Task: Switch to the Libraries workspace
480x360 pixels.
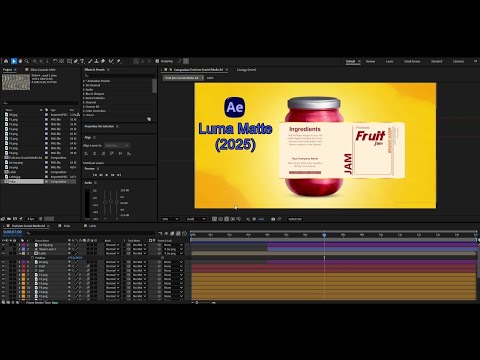Action: tap(458, 61)
